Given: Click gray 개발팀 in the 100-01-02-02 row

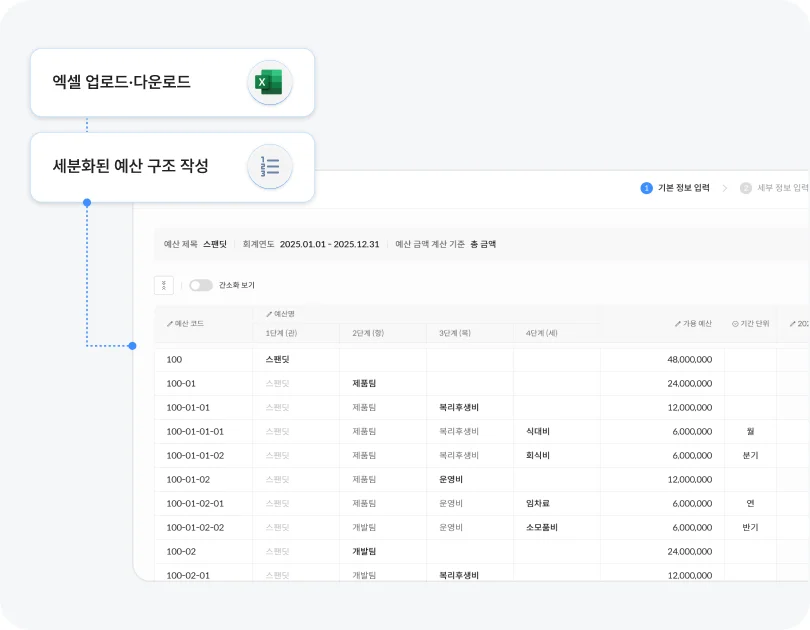Looking at the screenshot, I should (364, 528).
